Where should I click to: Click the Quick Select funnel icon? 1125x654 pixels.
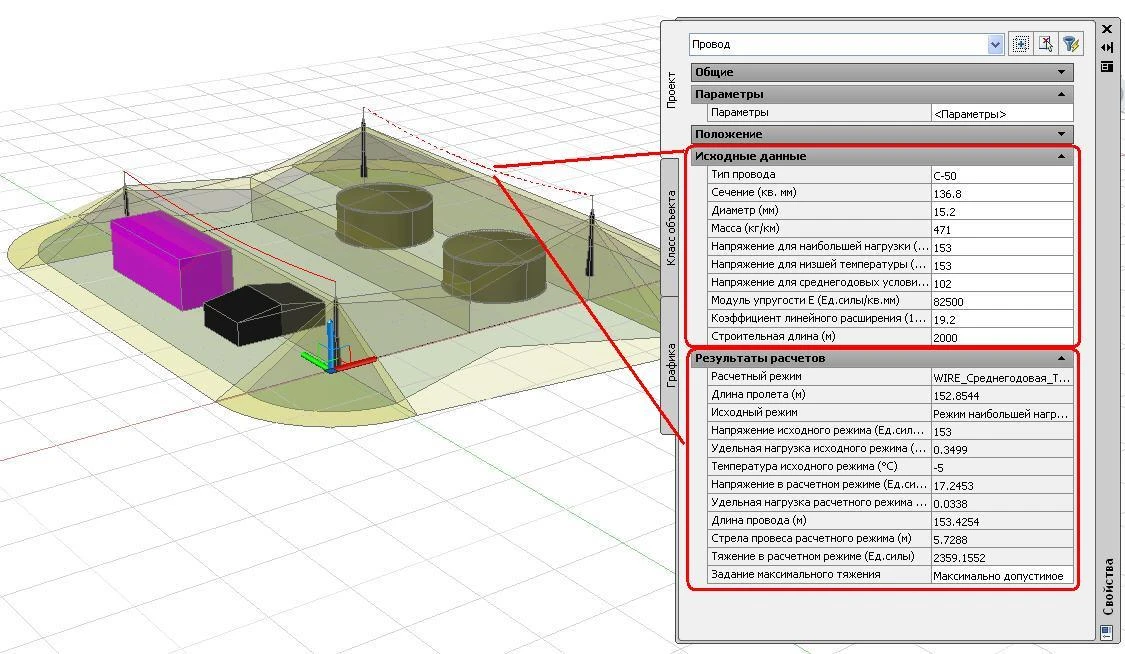(x=1070, y=44)
